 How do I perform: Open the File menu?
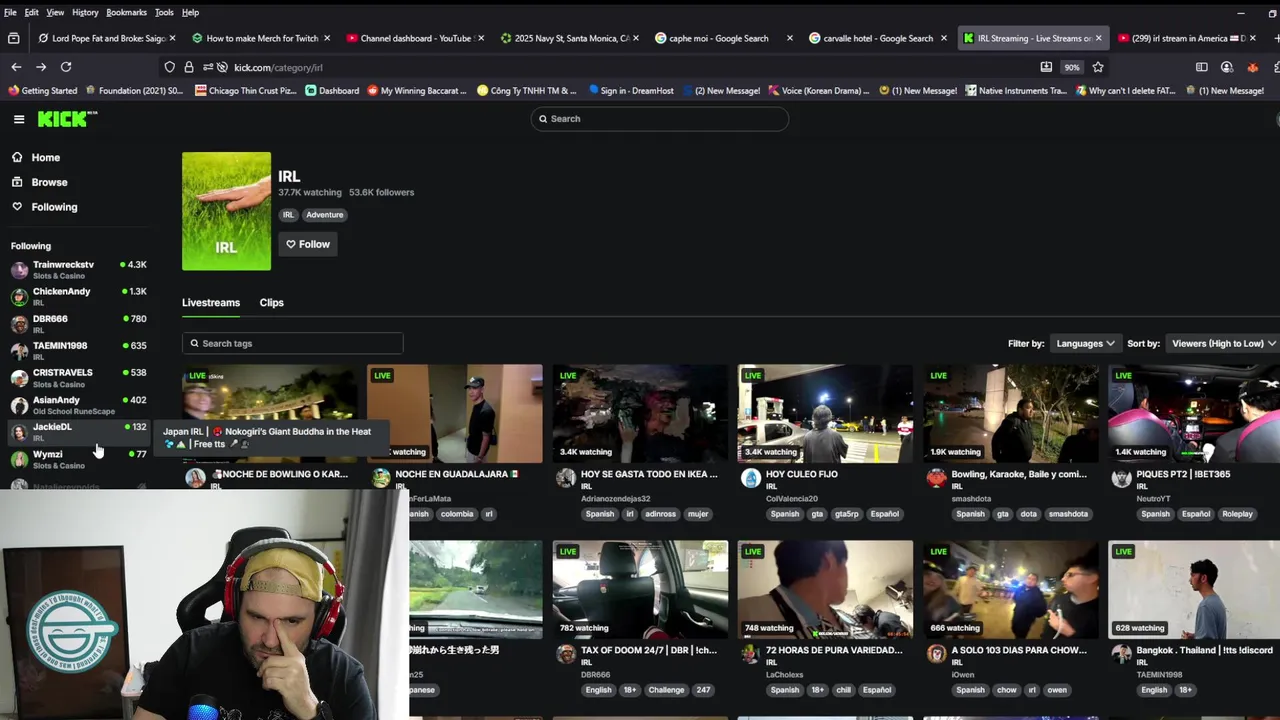[10, 12]
